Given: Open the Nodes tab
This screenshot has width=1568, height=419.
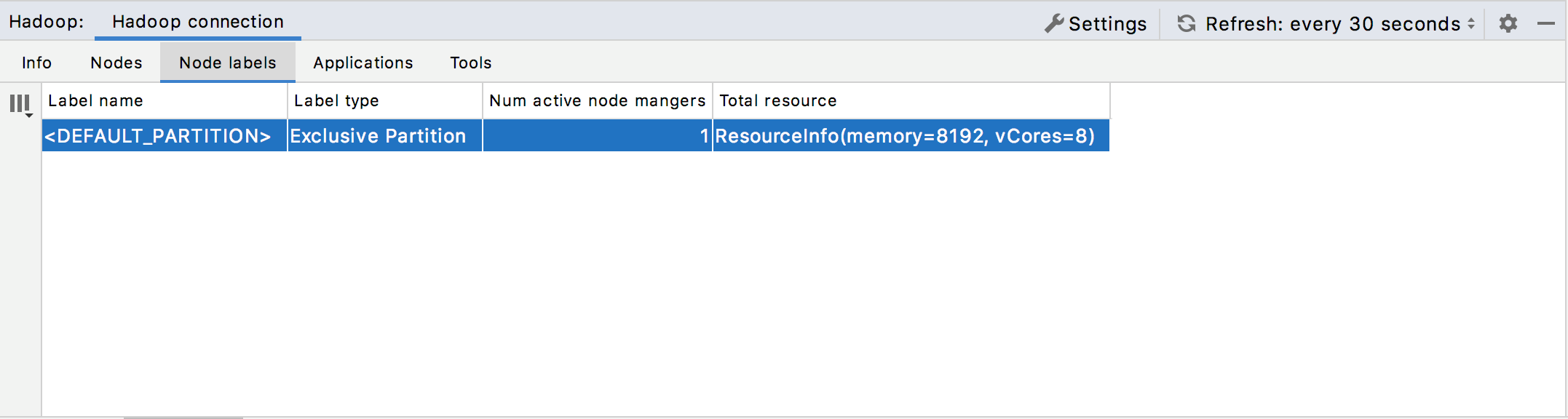Looking at the screenshot, I should (x=116, y=63).
